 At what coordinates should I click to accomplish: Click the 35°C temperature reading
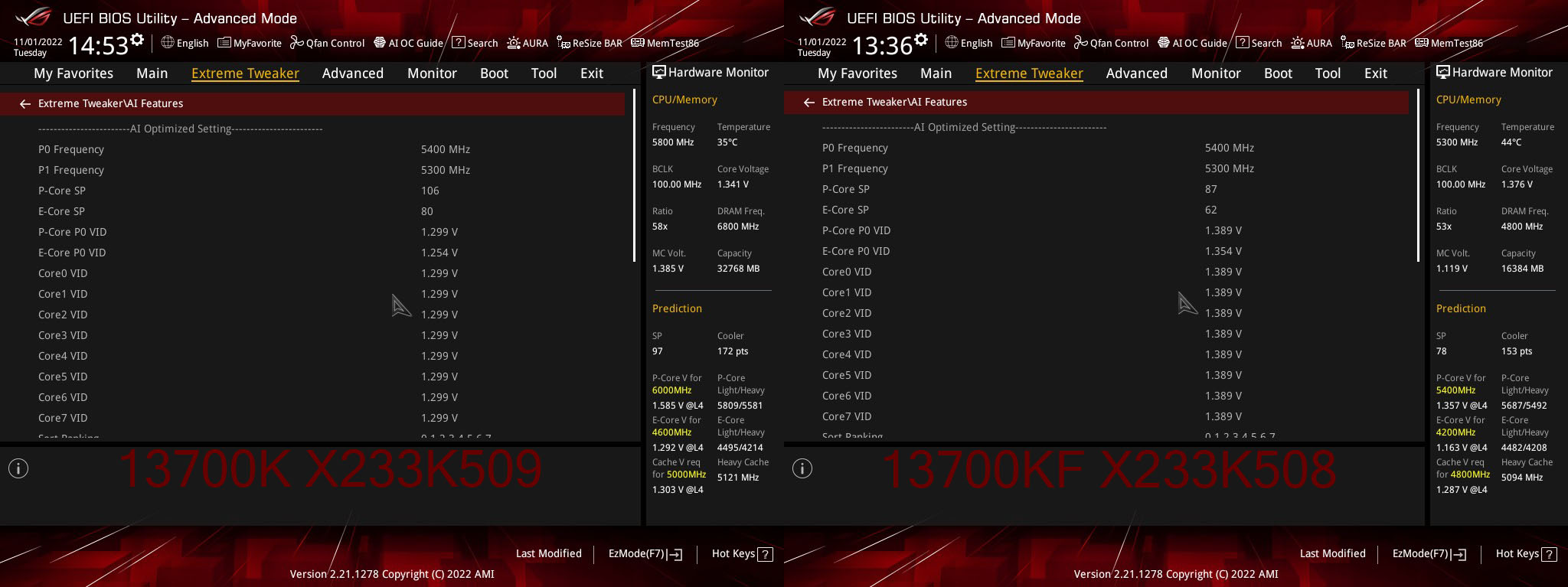[x=727, y=142]
